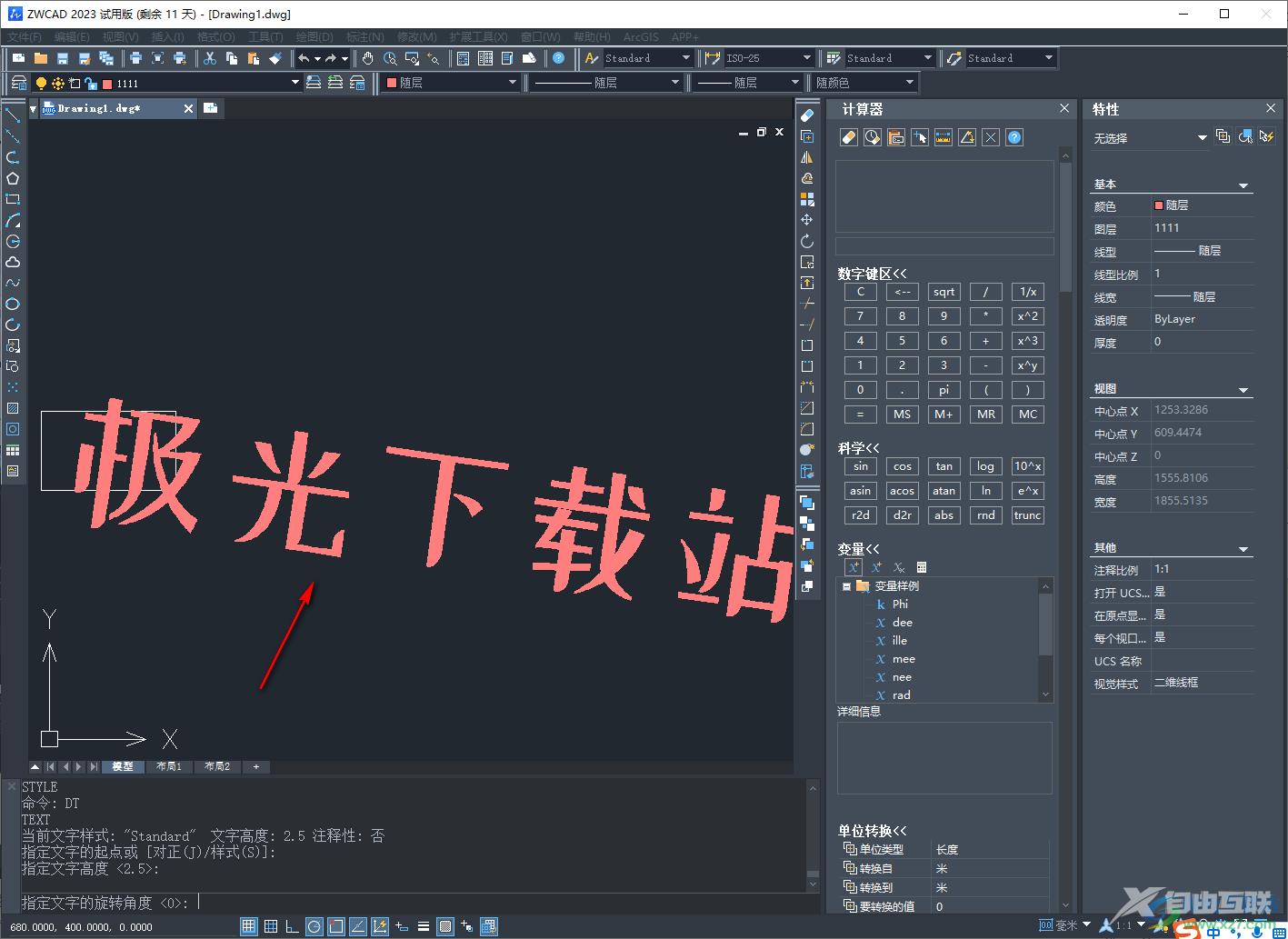Toggle Object Snap in status bar
Image resolution: width=1288 pixels, height=939 pixels.
pos(335,926)
